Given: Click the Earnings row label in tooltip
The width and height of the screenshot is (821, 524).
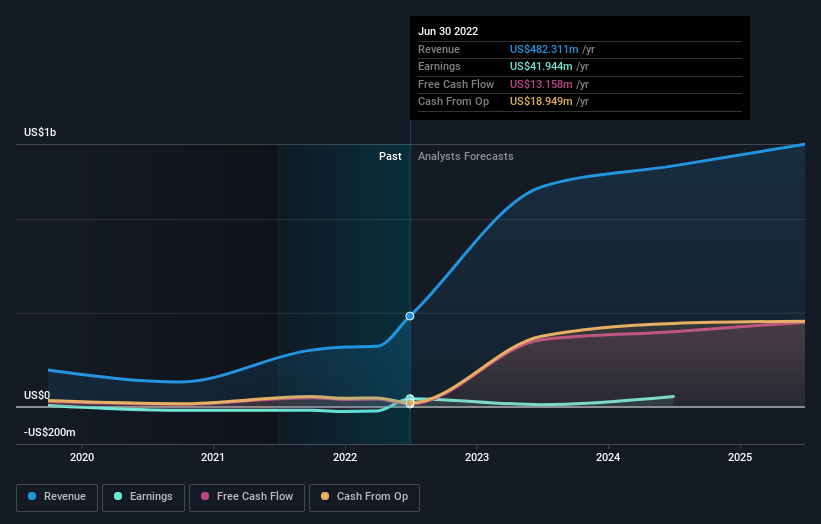Looking at the screenshot, I should [x=439, y=66].
